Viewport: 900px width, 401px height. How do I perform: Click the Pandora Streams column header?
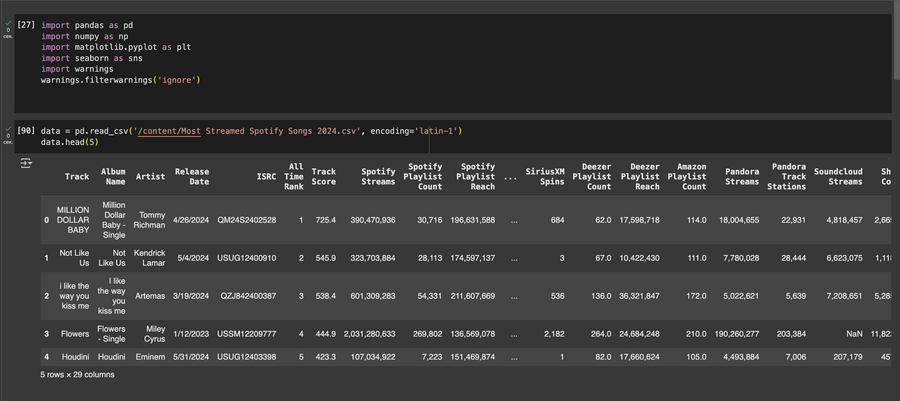point(742,177)
